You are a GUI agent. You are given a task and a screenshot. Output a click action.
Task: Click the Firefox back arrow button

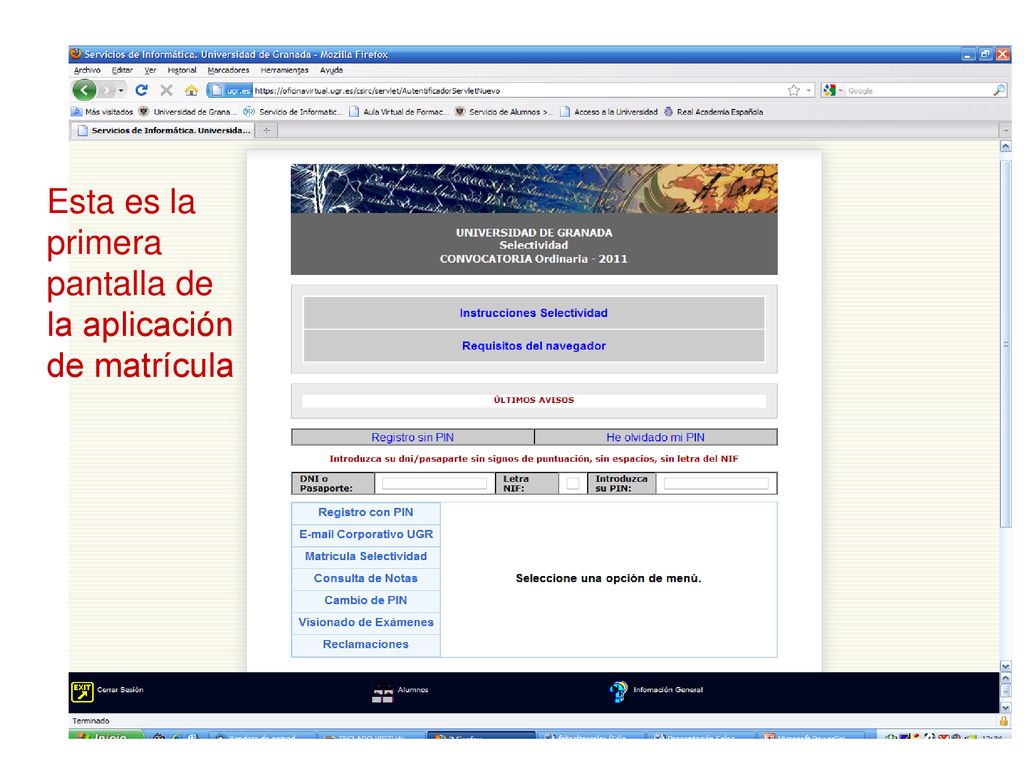(x=84, y=90)
